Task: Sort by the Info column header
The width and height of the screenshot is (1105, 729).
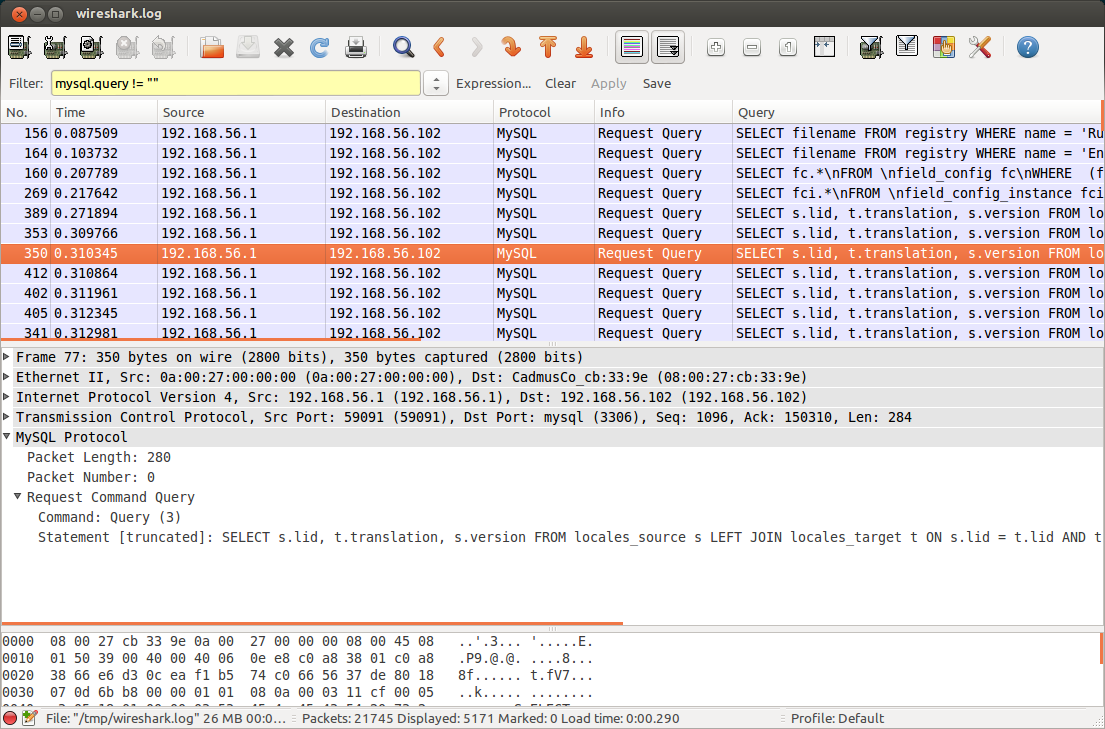Action: [664, 112]
